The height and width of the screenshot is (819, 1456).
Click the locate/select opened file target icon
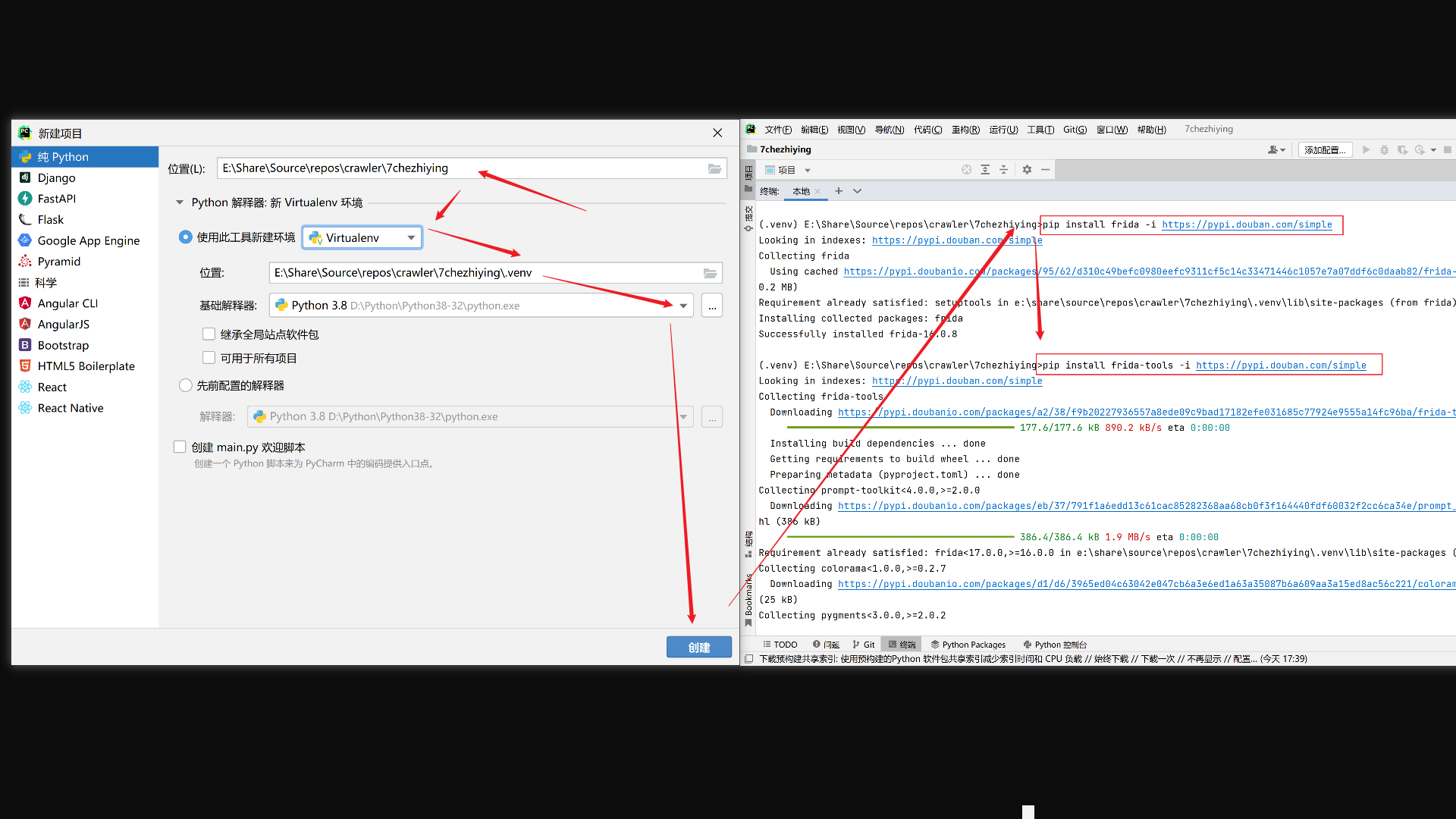966,170
